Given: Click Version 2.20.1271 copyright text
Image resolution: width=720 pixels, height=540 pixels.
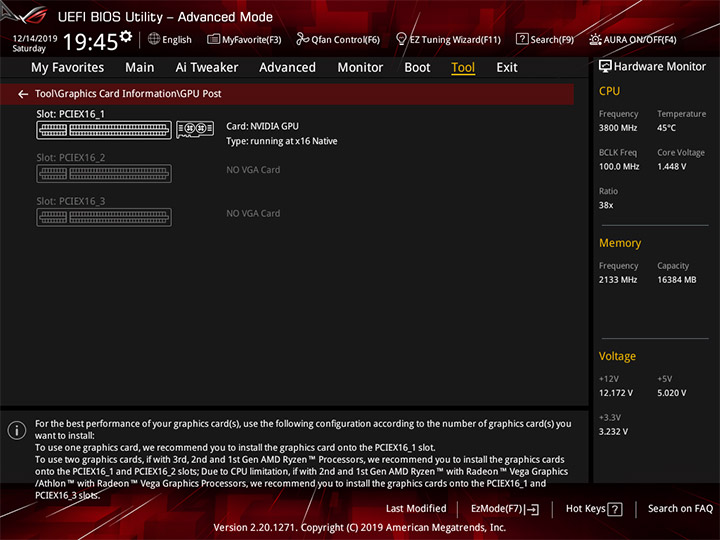Looking at the screenshot, I should (x=360, y=528).
